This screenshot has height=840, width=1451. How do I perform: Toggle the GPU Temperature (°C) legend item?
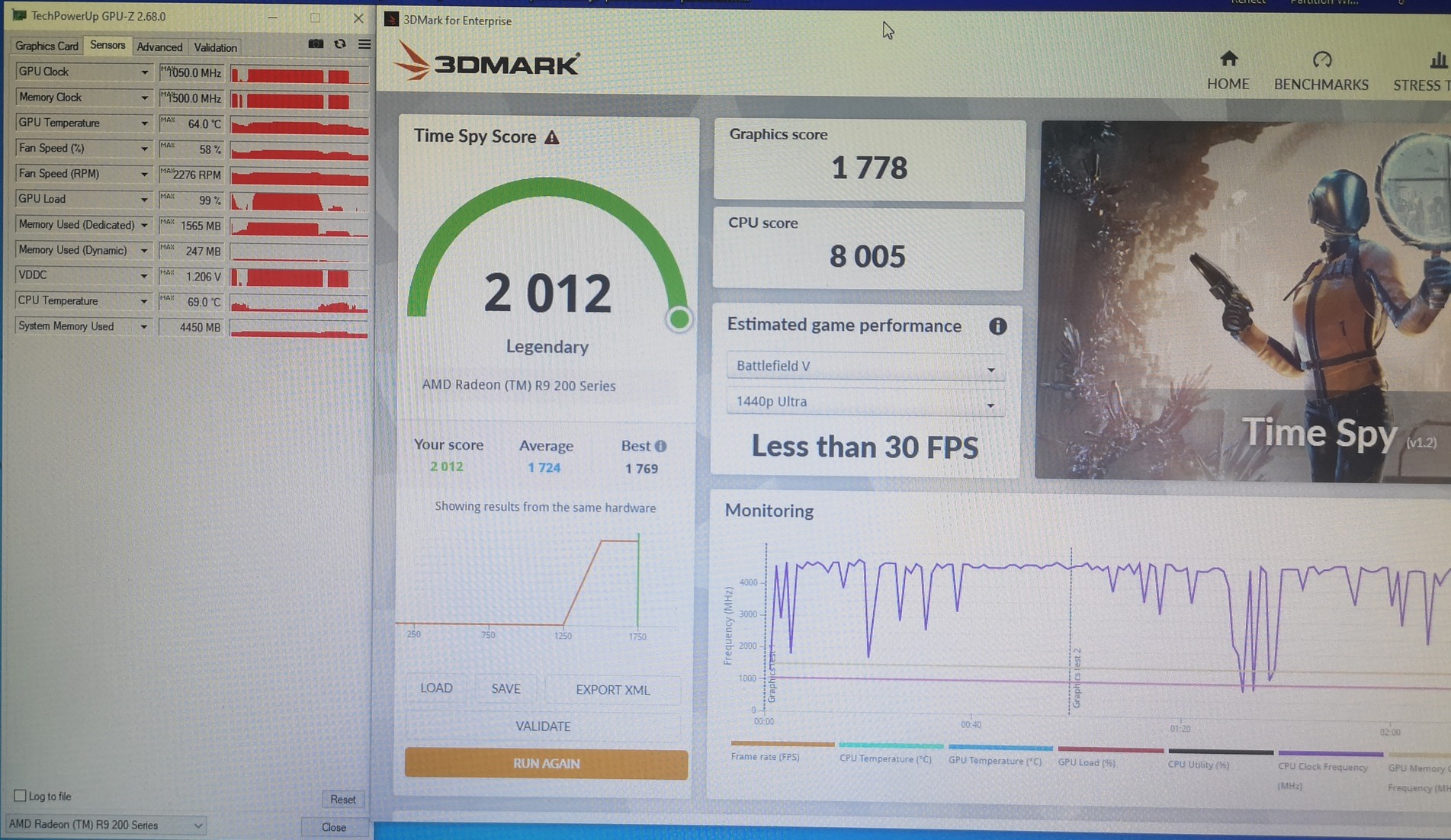pyautogui.click(x=1000, y=754)
